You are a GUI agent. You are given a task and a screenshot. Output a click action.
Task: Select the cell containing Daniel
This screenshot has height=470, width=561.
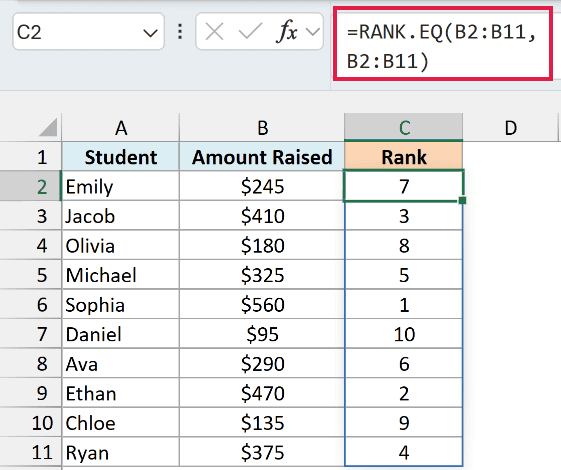pyautogui.click(x=121, y=334)
